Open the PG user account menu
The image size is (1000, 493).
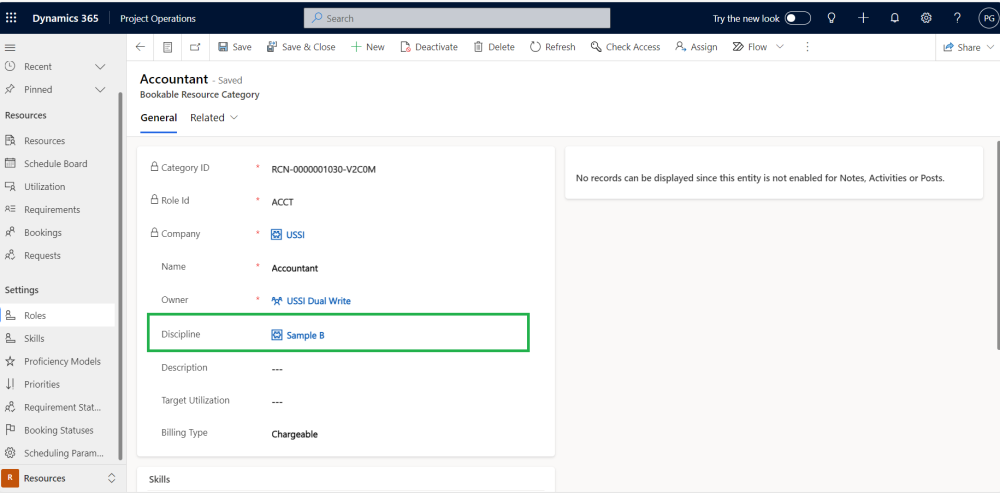click(x=989, y=18)
